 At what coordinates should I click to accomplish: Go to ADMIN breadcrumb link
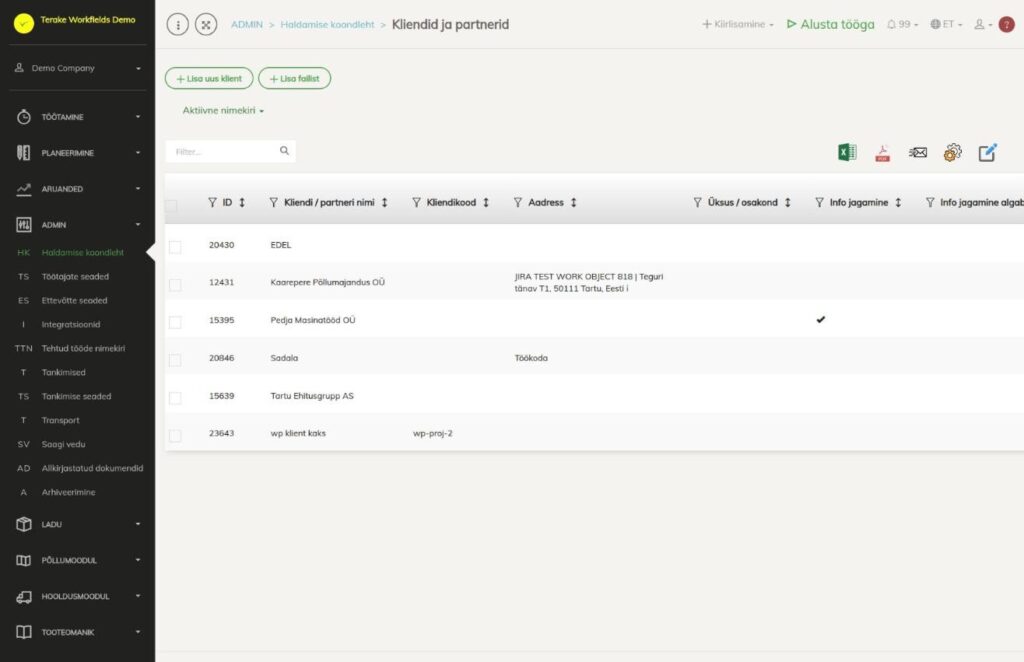coord(247,25)
